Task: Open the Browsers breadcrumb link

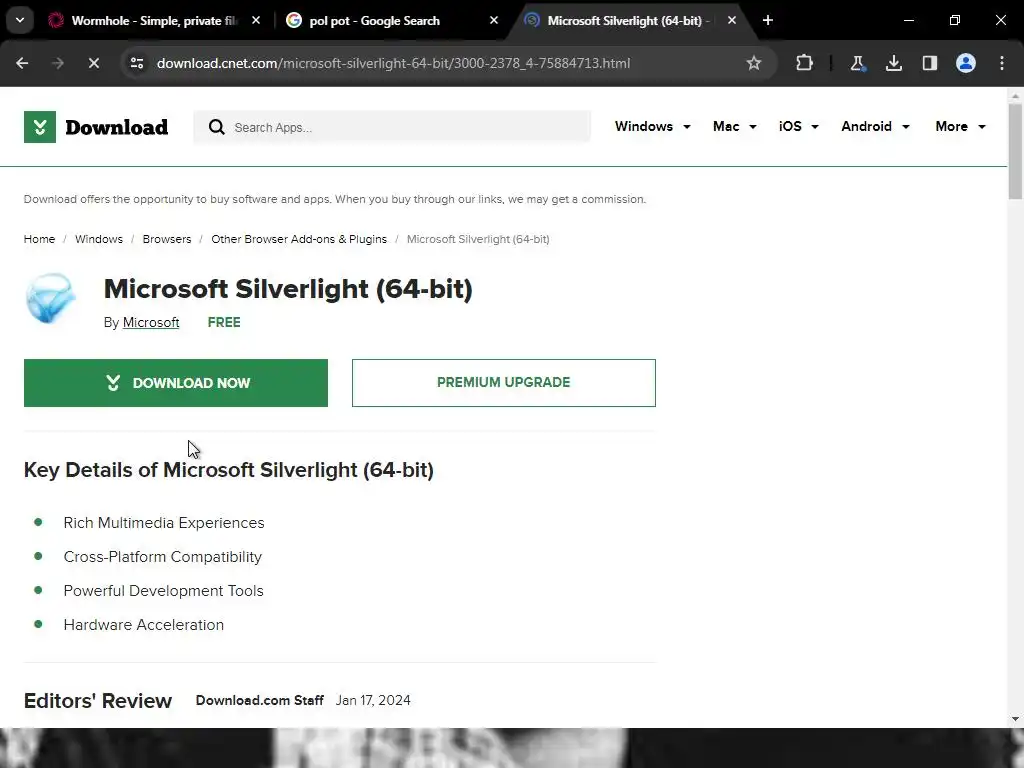Action: click(167, 239)
